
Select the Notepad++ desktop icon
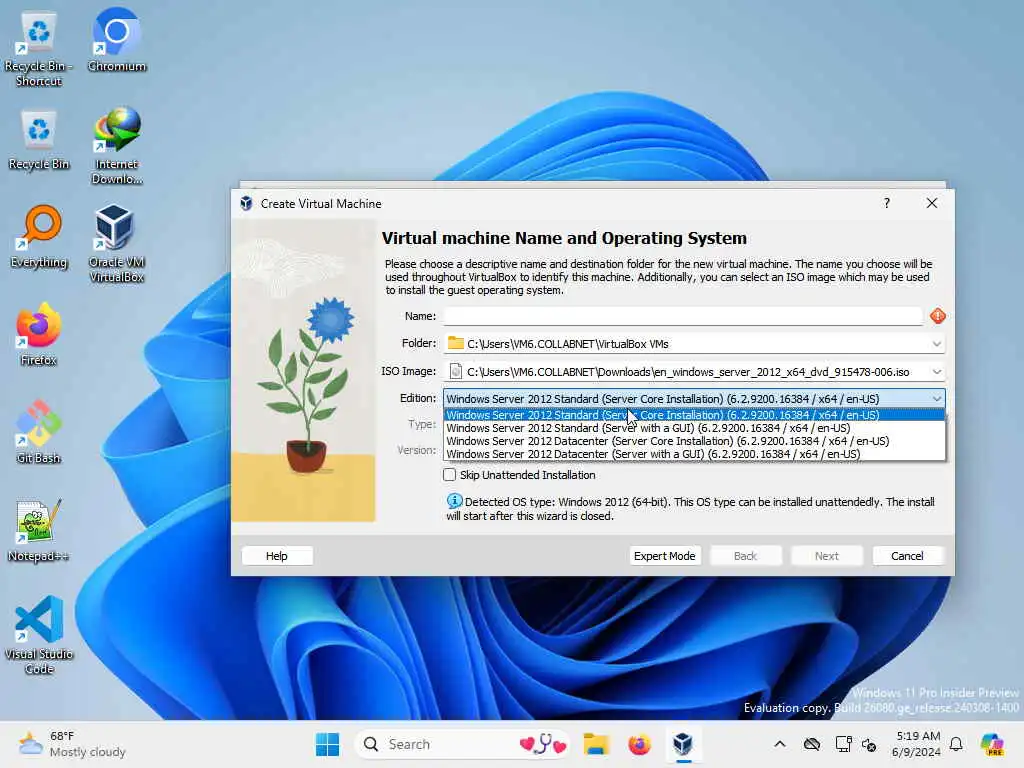[x=39, y=530]
